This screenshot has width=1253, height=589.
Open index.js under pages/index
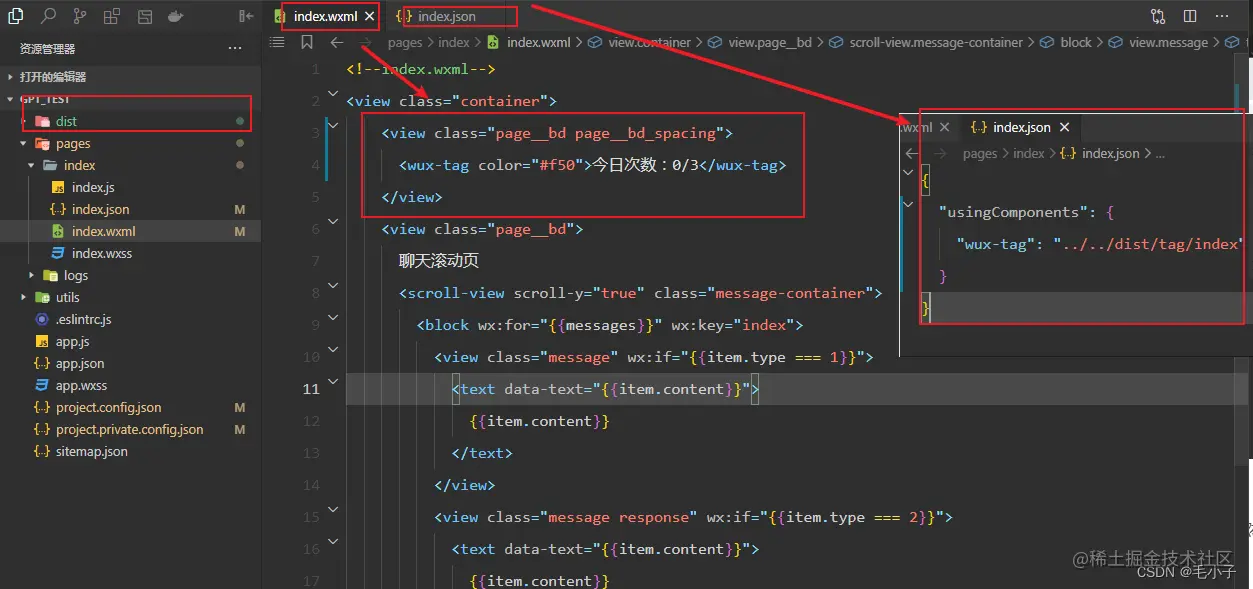point(93,187)
